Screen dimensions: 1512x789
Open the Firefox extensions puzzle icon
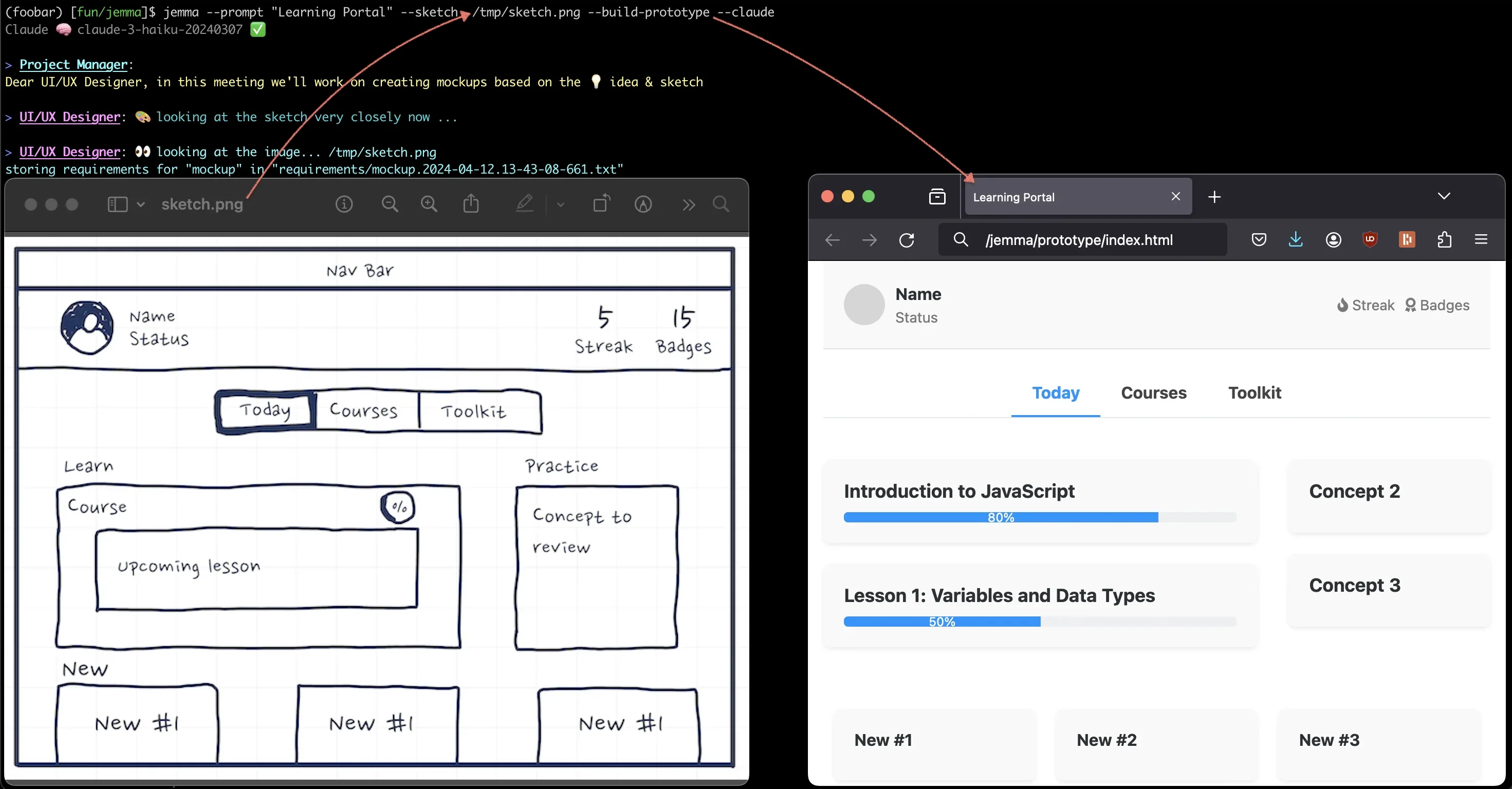(1445, 239)
